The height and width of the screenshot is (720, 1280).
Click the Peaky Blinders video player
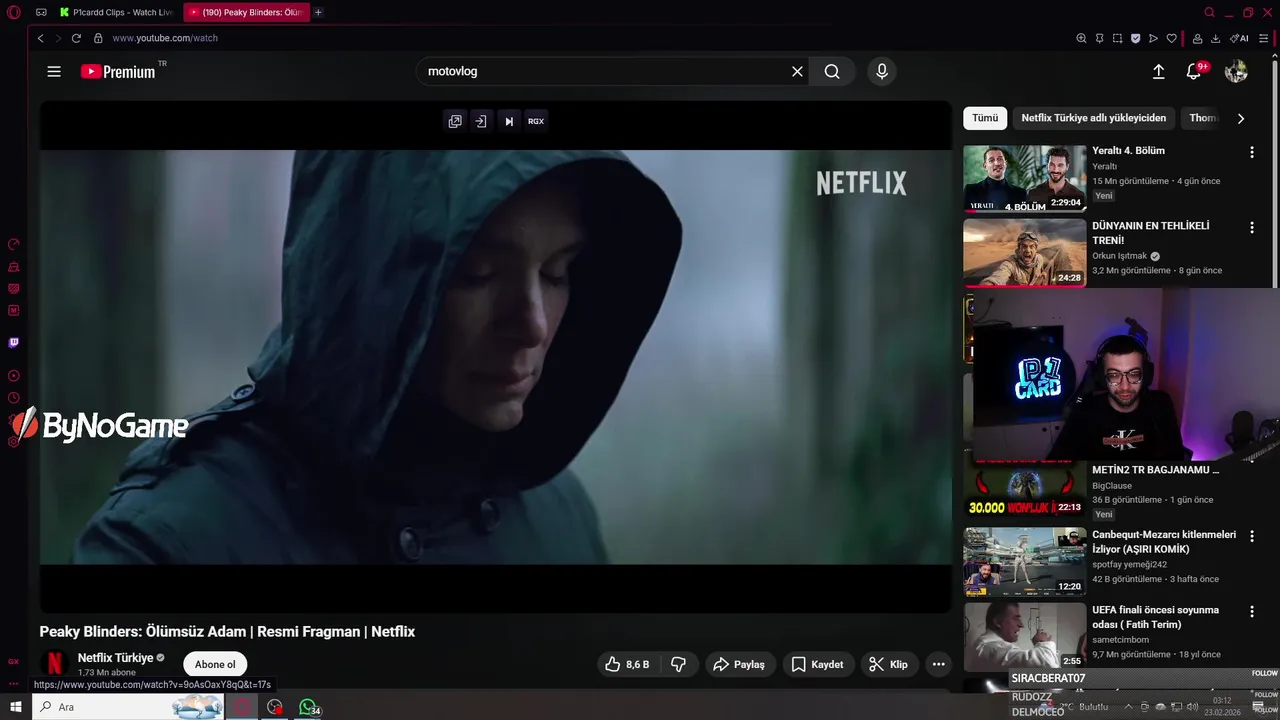[496, 357]
